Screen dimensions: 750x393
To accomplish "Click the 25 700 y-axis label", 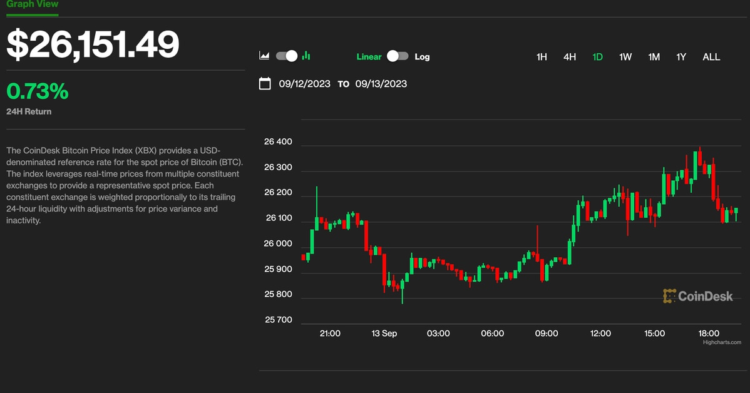I will [278, 320].
